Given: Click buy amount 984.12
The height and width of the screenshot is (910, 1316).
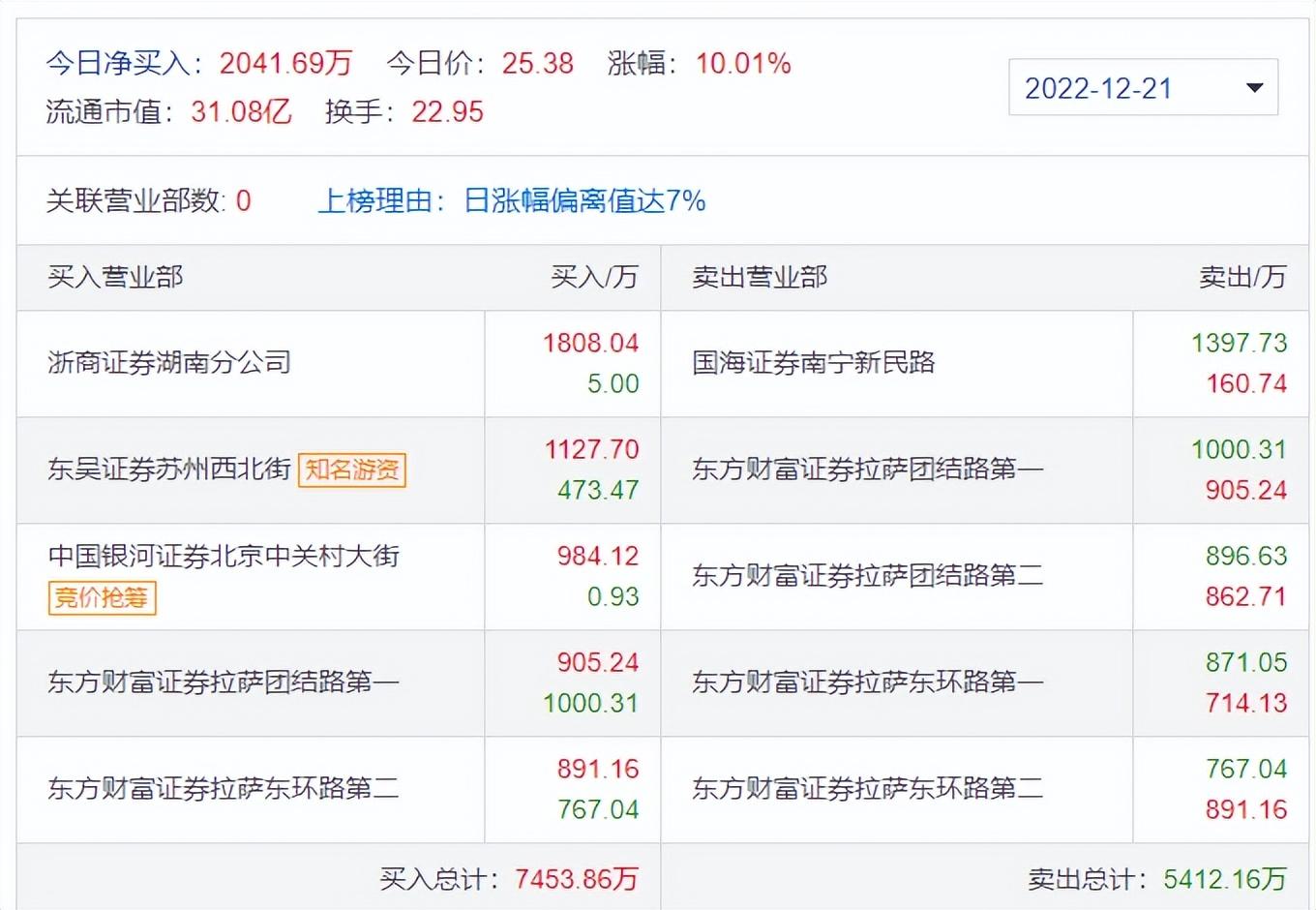Looking at the screenshot, I should coord(598,556).
